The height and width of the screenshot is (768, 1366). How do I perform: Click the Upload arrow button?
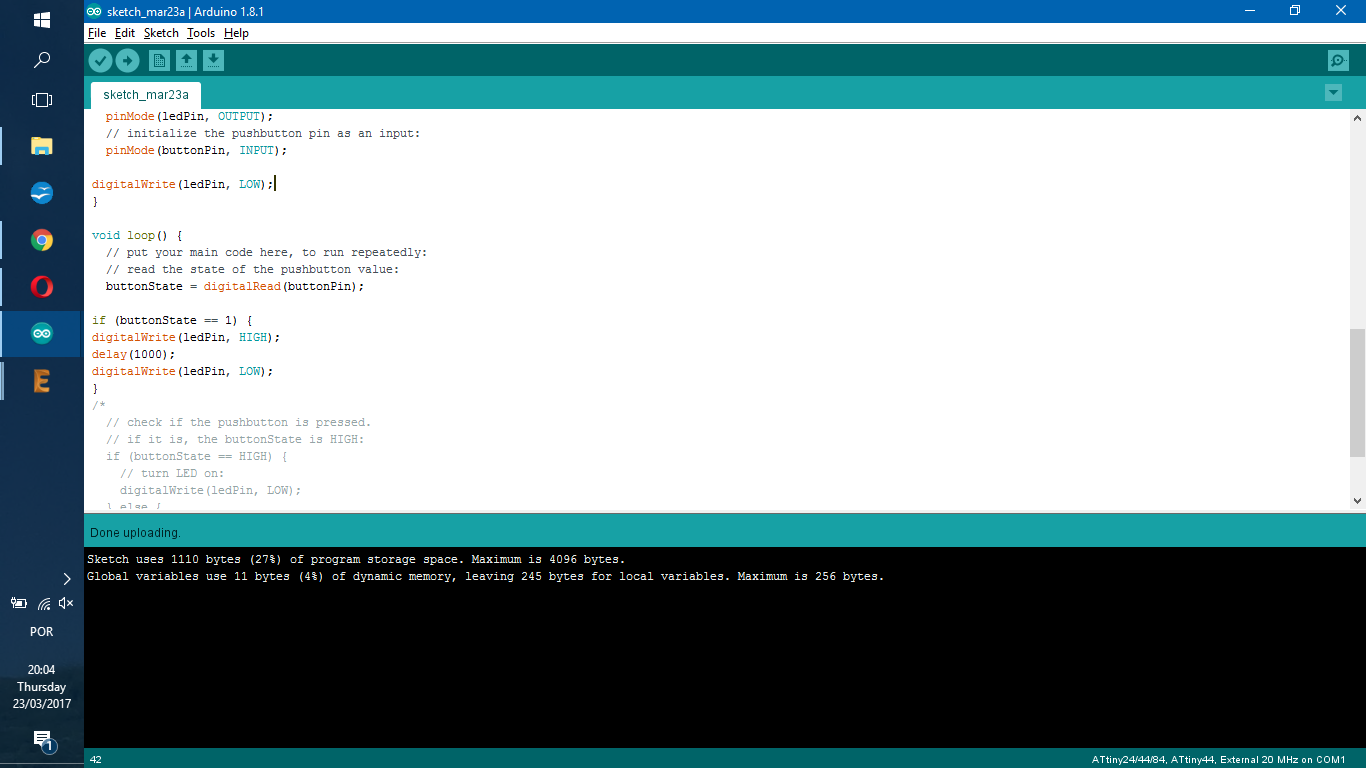[x=127, y=61]
